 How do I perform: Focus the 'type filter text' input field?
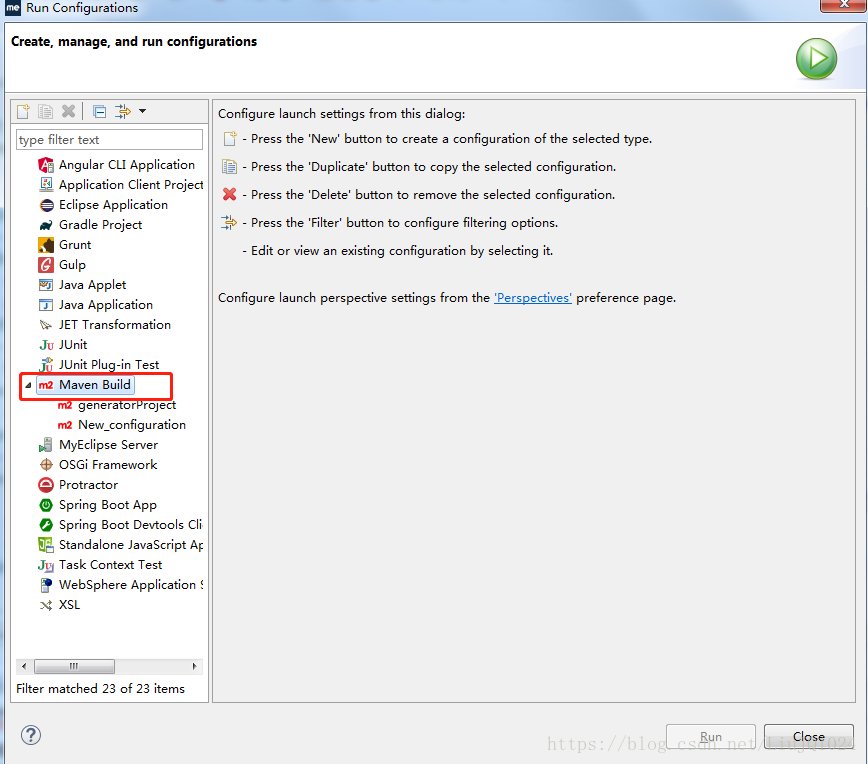click(110, 140)
